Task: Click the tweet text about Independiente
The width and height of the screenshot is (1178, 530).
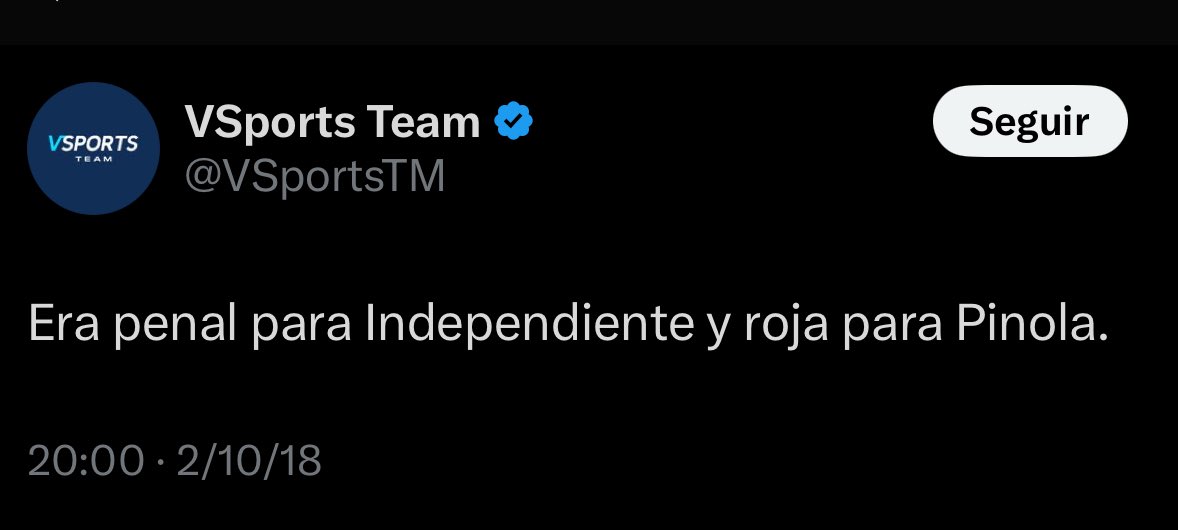Action: (568, 325)
